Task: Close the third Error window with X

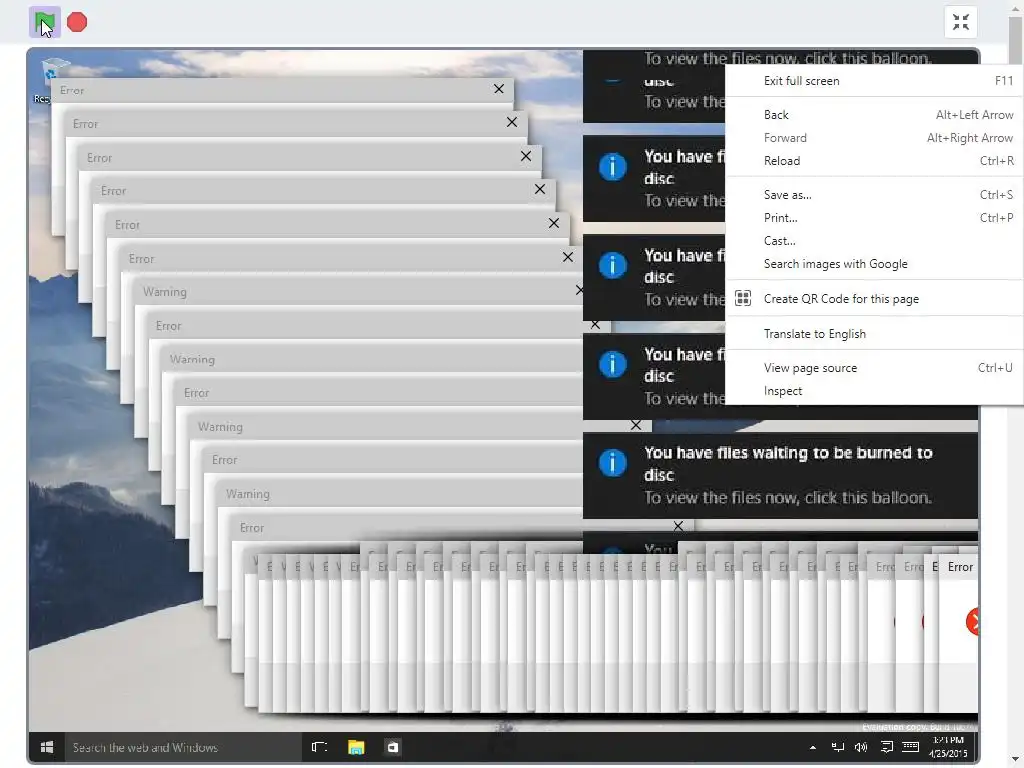Action: coord(526,156)
